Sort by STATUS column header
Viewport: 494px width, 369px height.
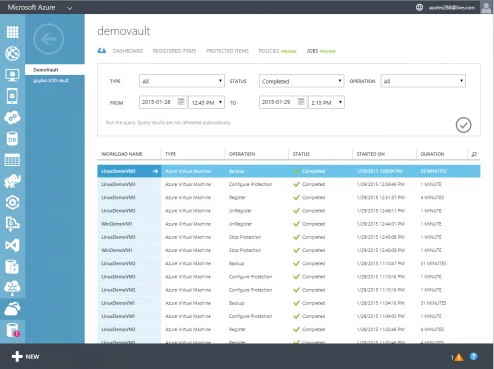coord(301,154)
